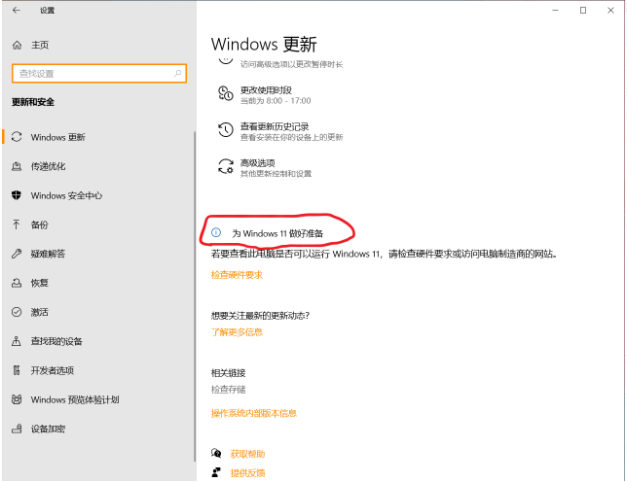The width and height of the screenshot is (627, 482).
Task: Click the 更改使用时段 clock icon
Action: [224, 94]
